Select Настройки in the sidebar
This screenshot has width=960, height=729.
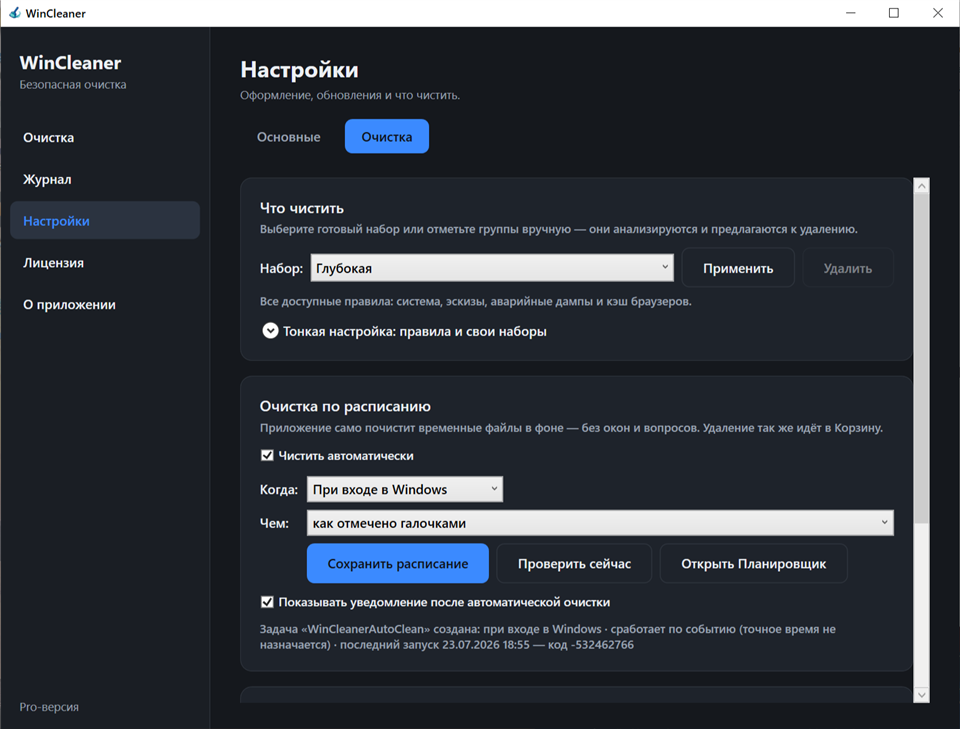[105, 220]
